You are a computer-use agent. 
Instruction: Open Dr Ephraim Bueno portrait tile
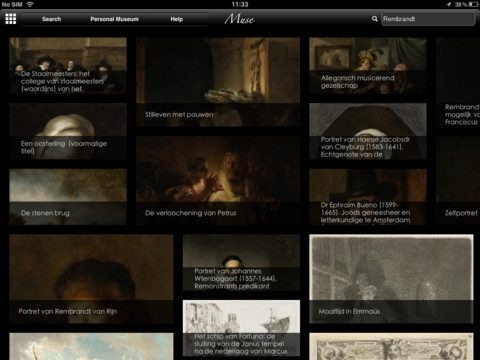coord(368,197)
